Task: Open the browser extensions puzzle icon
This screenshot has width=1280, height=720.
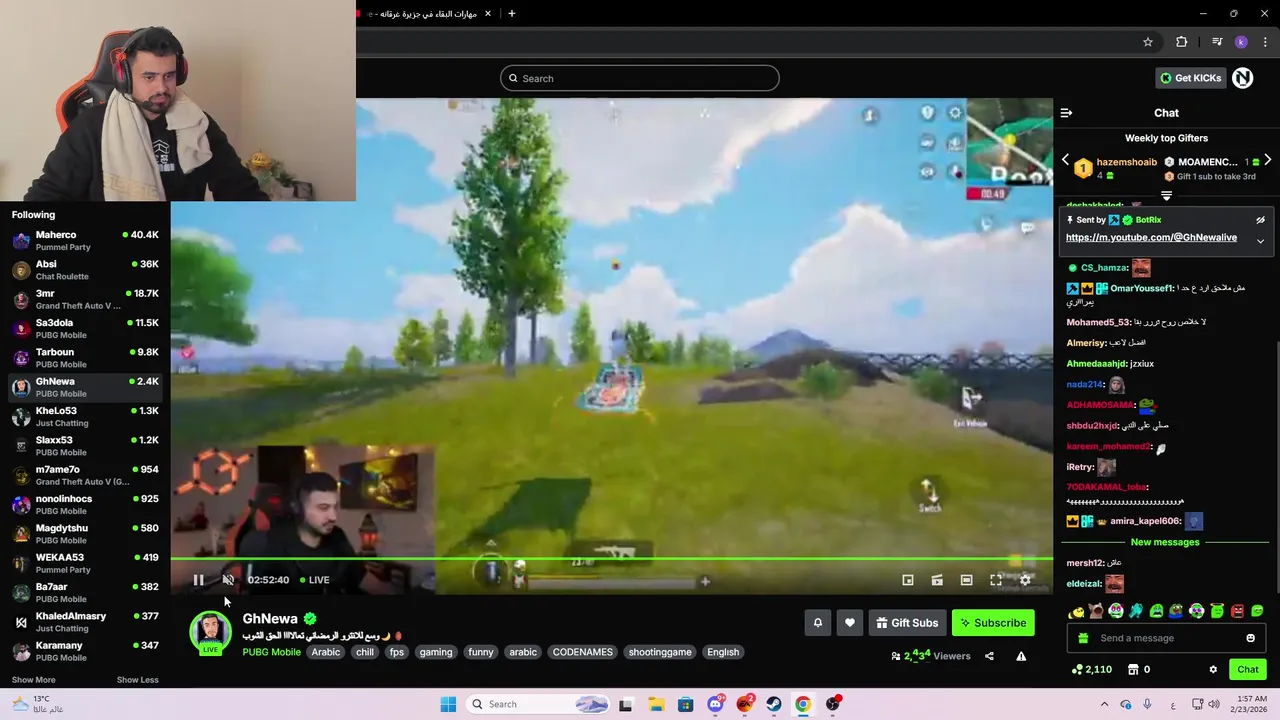Action: coord(1181,42)
